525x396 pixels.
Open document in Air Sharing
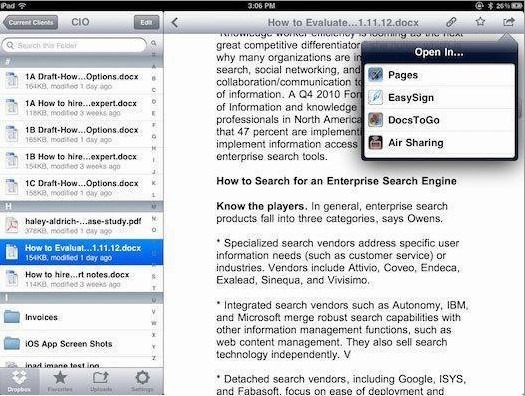point(439,143)
